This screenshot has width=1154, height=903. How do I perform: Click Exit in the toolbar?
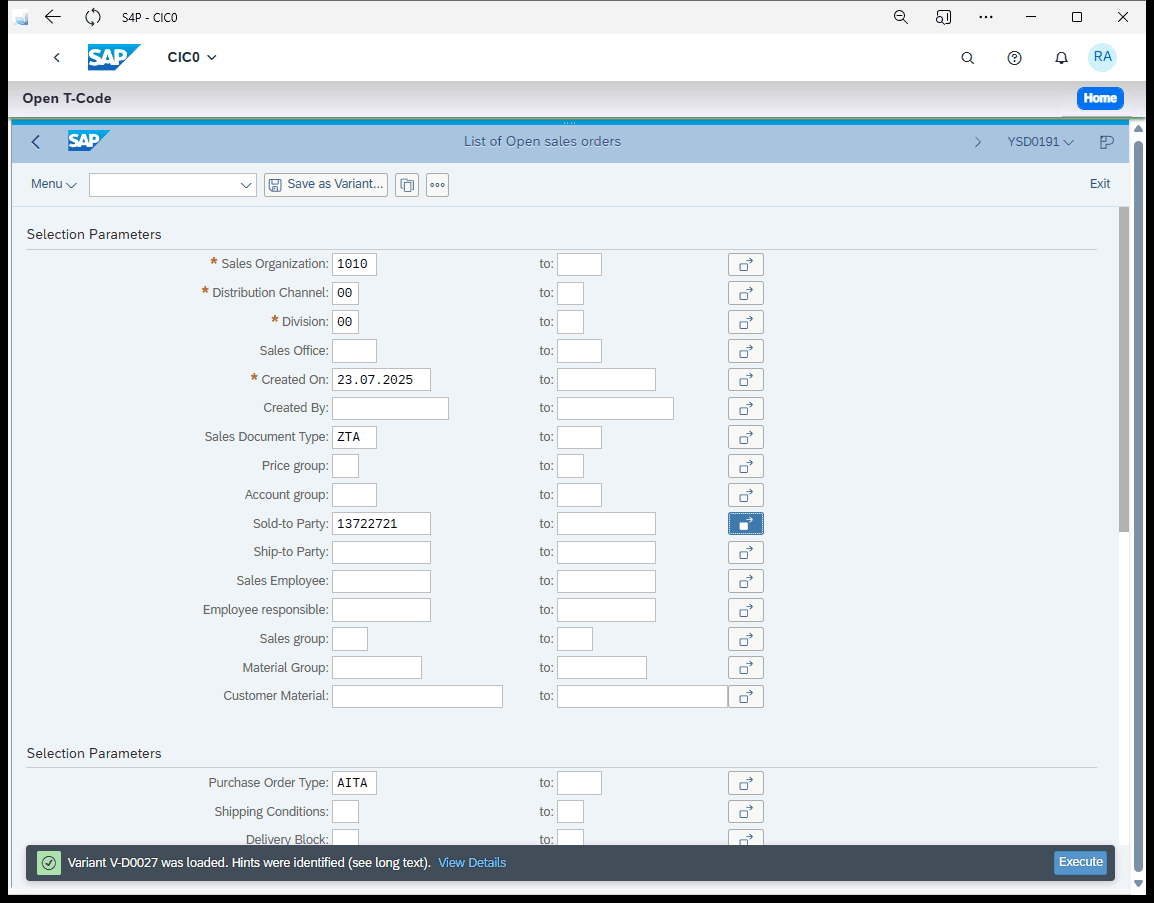click(1100, 184)
